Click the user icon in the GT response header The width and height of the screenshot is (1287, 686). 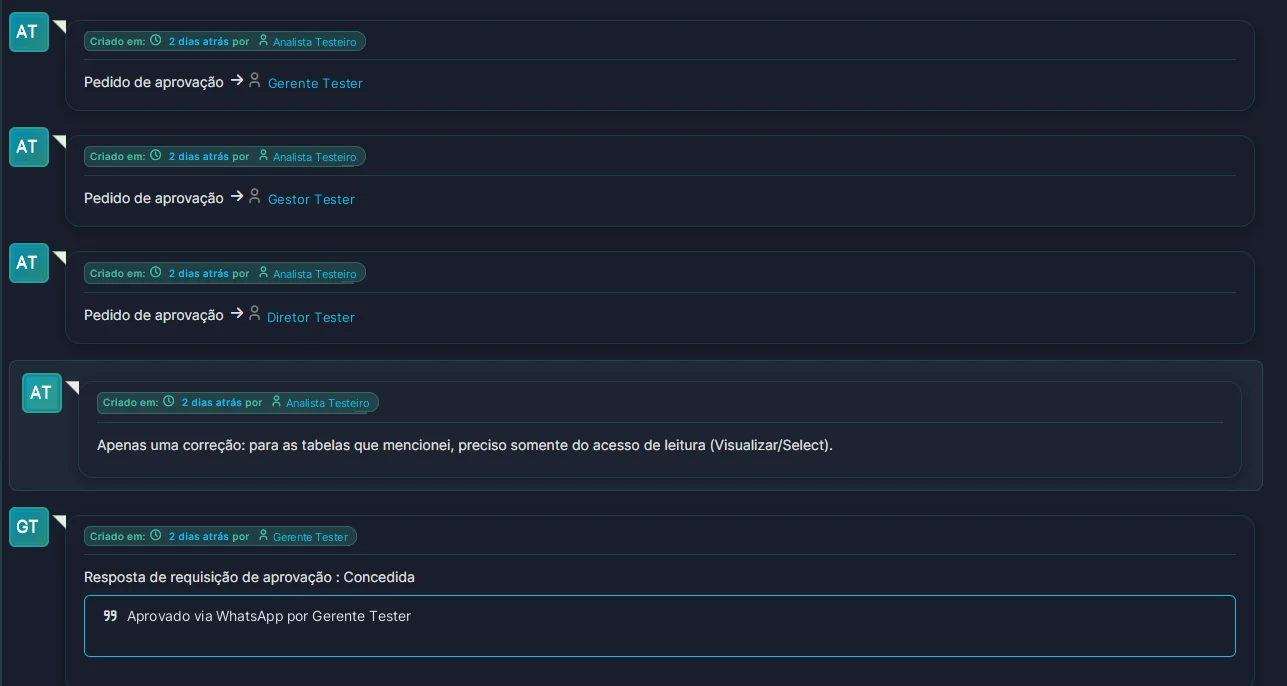pyautogui.click(x=263, y=536)
